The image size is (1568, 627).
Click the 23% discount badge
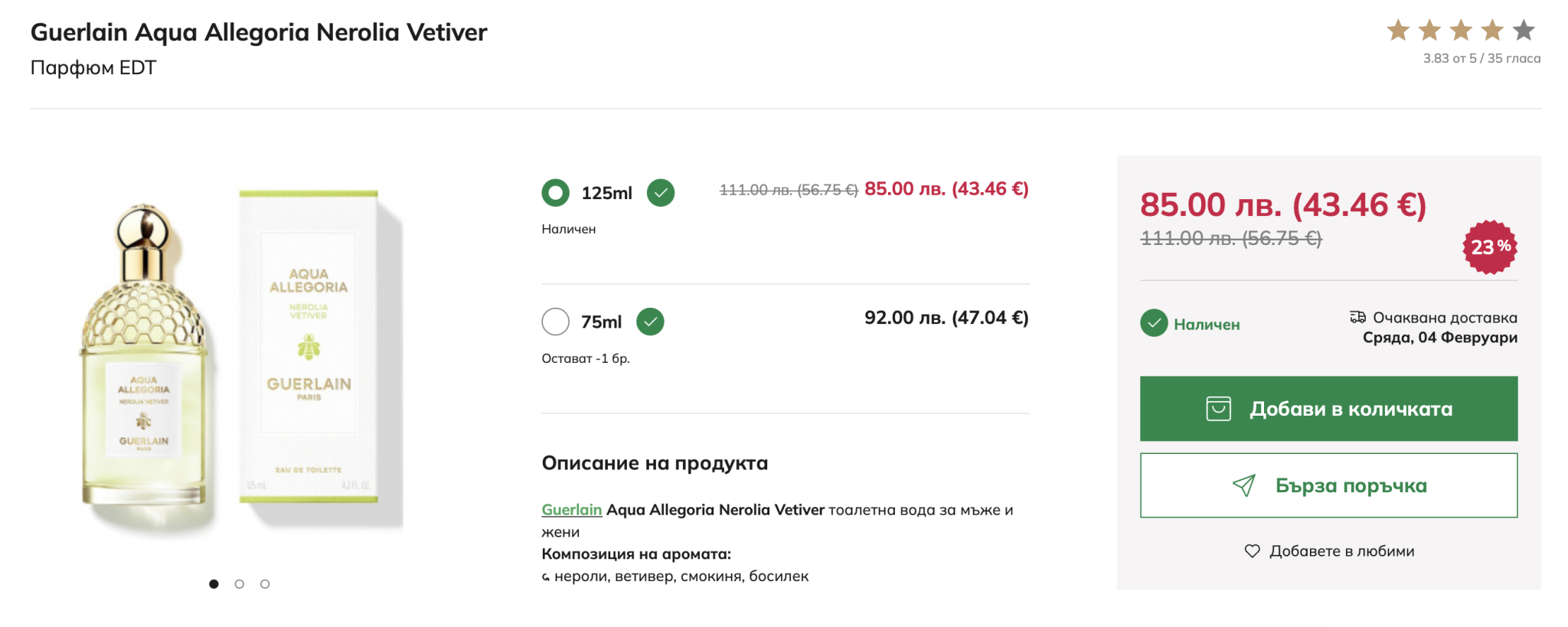(x=1489, y=247)
